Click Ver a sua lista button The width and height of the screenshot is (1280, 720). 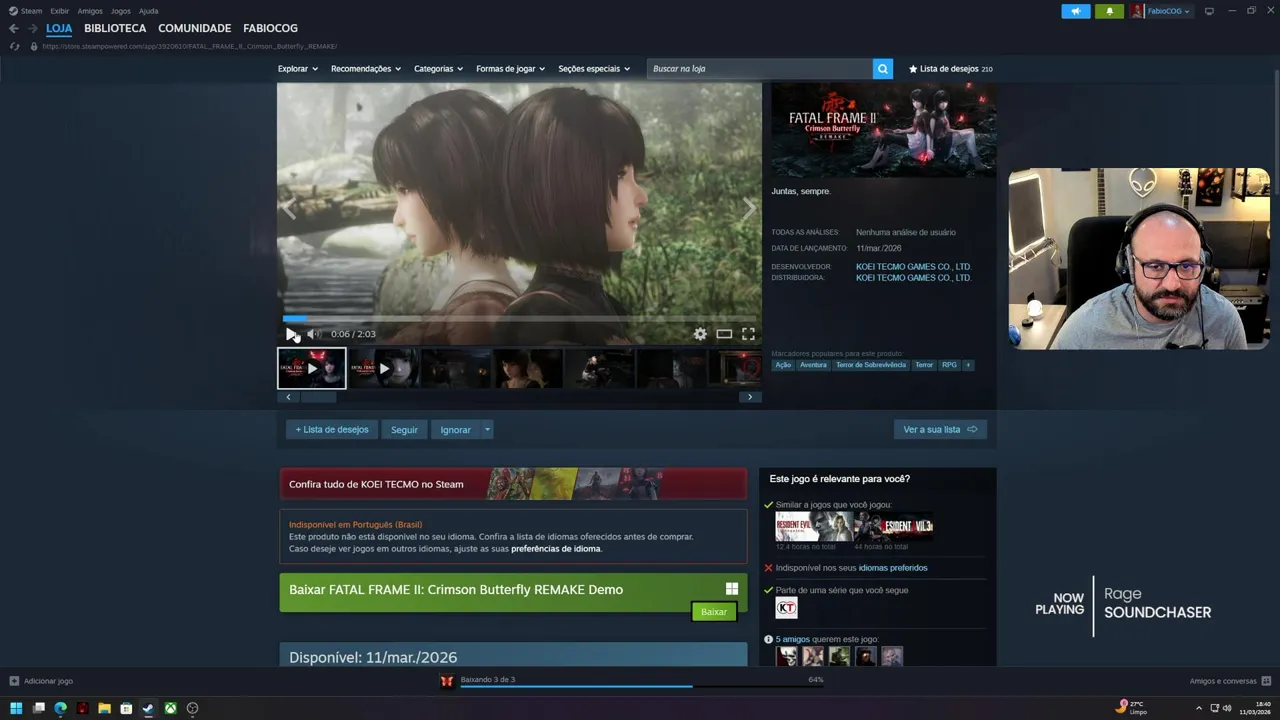940,430
